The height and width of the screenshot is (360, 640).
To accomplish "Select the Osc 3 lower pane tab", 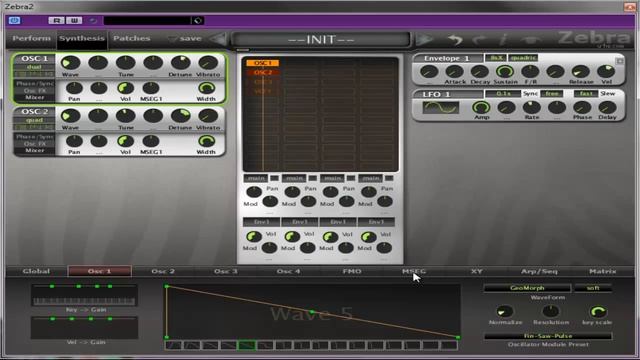I will point(226,271).
